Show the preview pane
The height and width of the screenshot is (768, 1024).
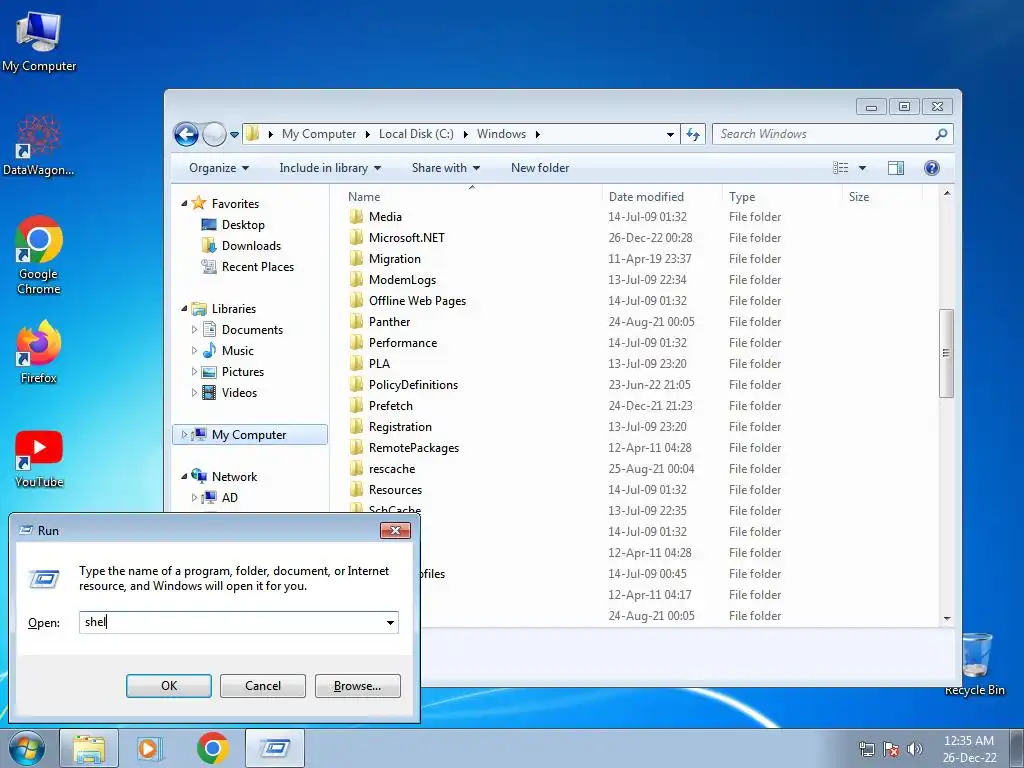click(x=896, y=168)
